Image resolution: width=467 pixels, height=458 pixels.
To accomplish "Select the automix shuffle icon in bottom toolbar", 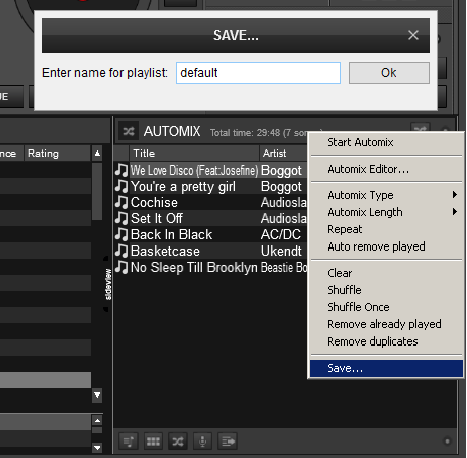I will coord(178,442).
